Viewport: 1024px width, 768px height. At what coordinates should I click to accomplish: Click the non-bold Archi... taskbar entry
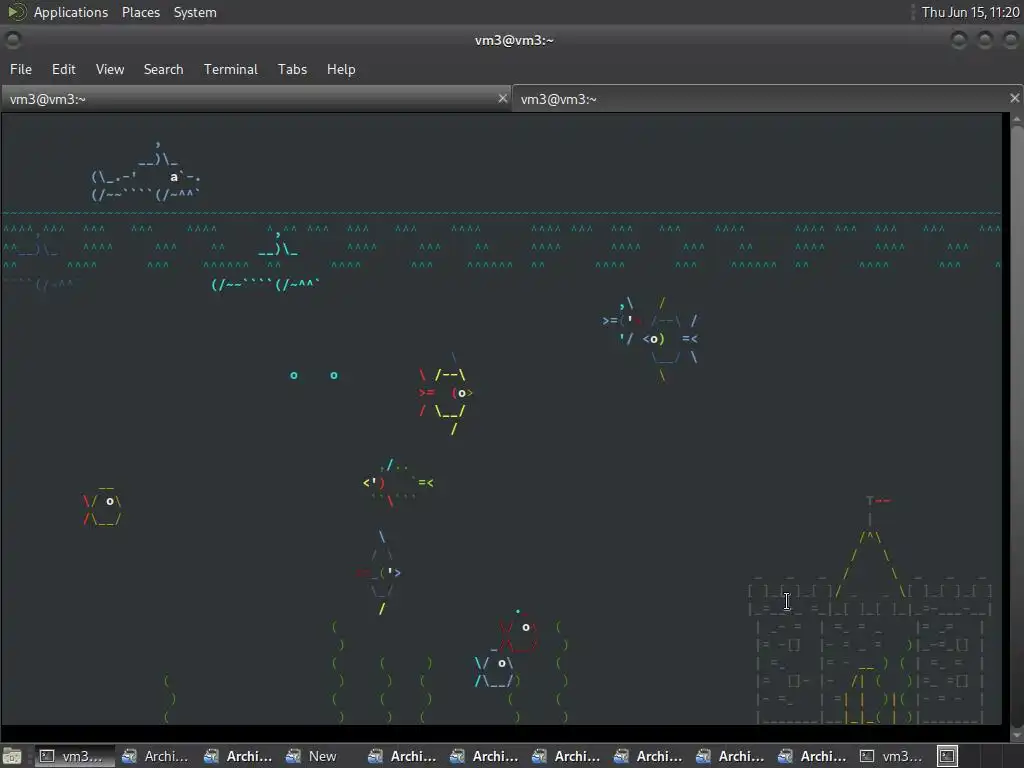(156, 756)
